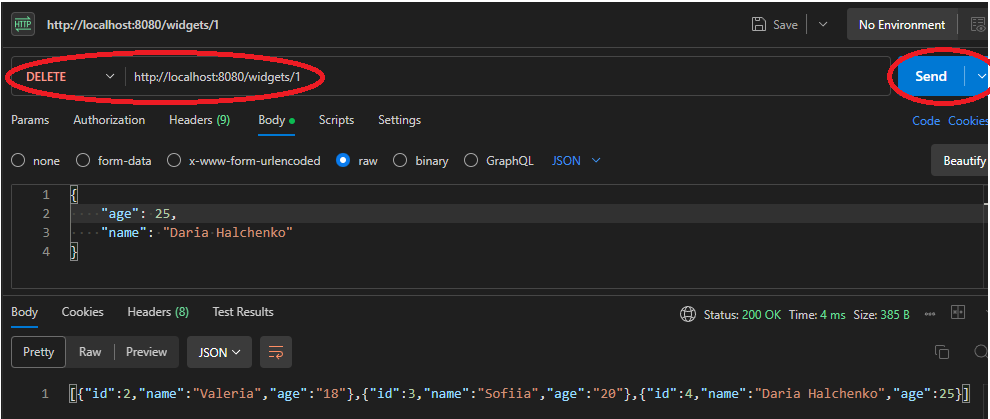Expand the JSON body format dropdown
Viewport: 990px width, 419px height.
[577, 161]
